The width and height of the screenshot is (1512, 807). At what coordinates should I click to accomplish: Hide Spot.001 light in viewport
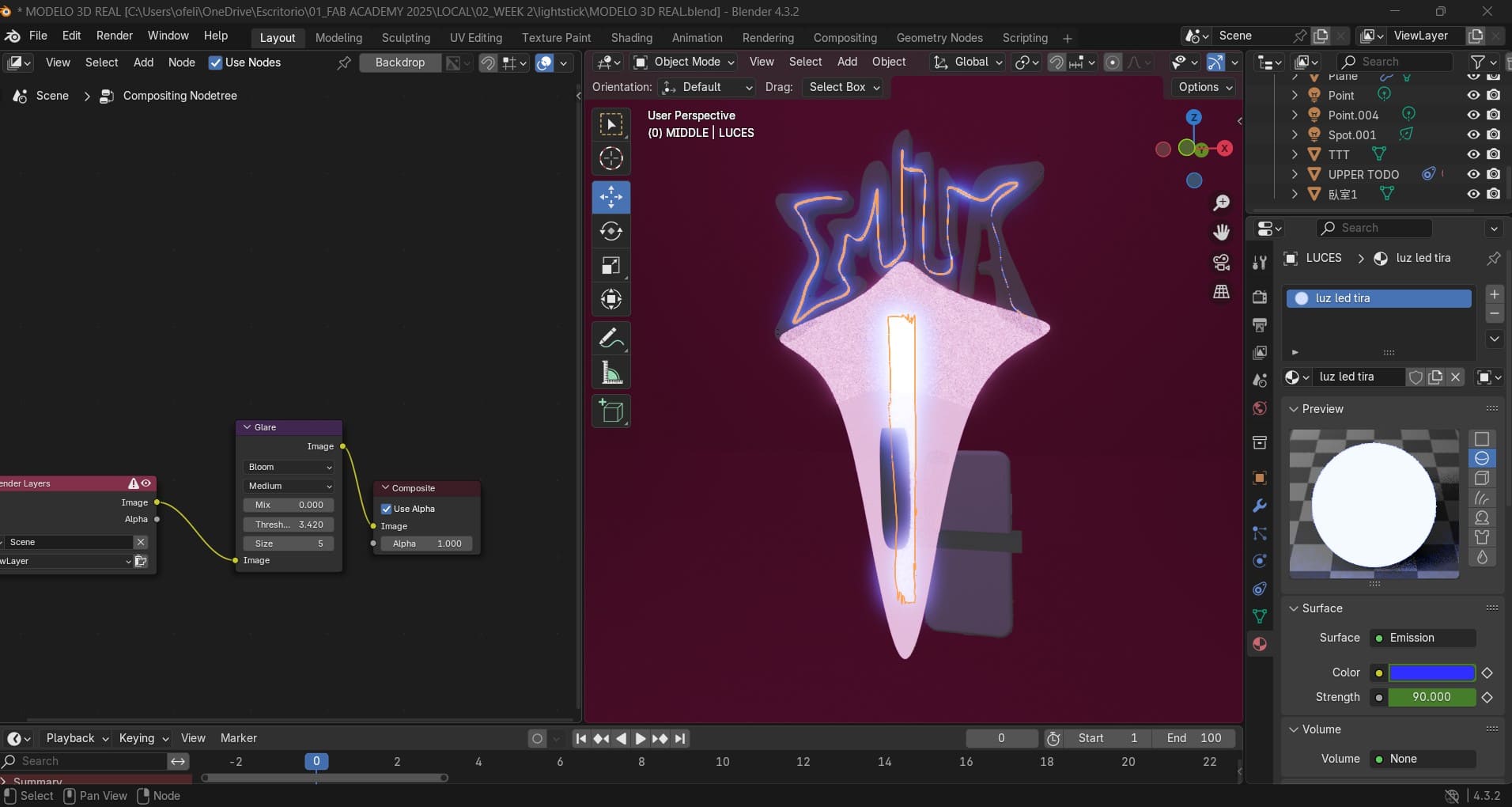click(1473, 134)
